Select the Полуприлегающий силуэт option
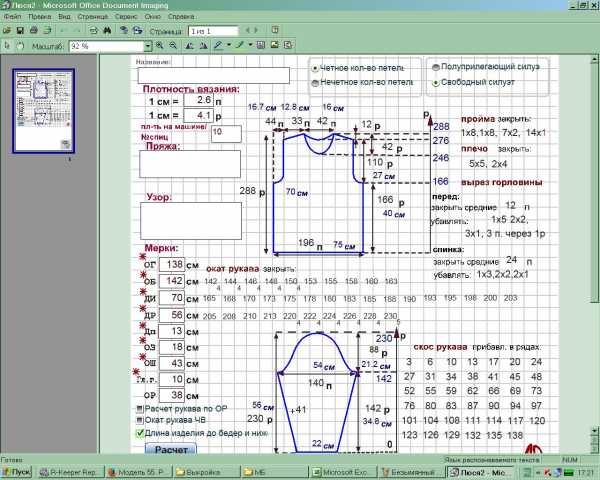This screenshot has height=480, width=600. (435, 67)
